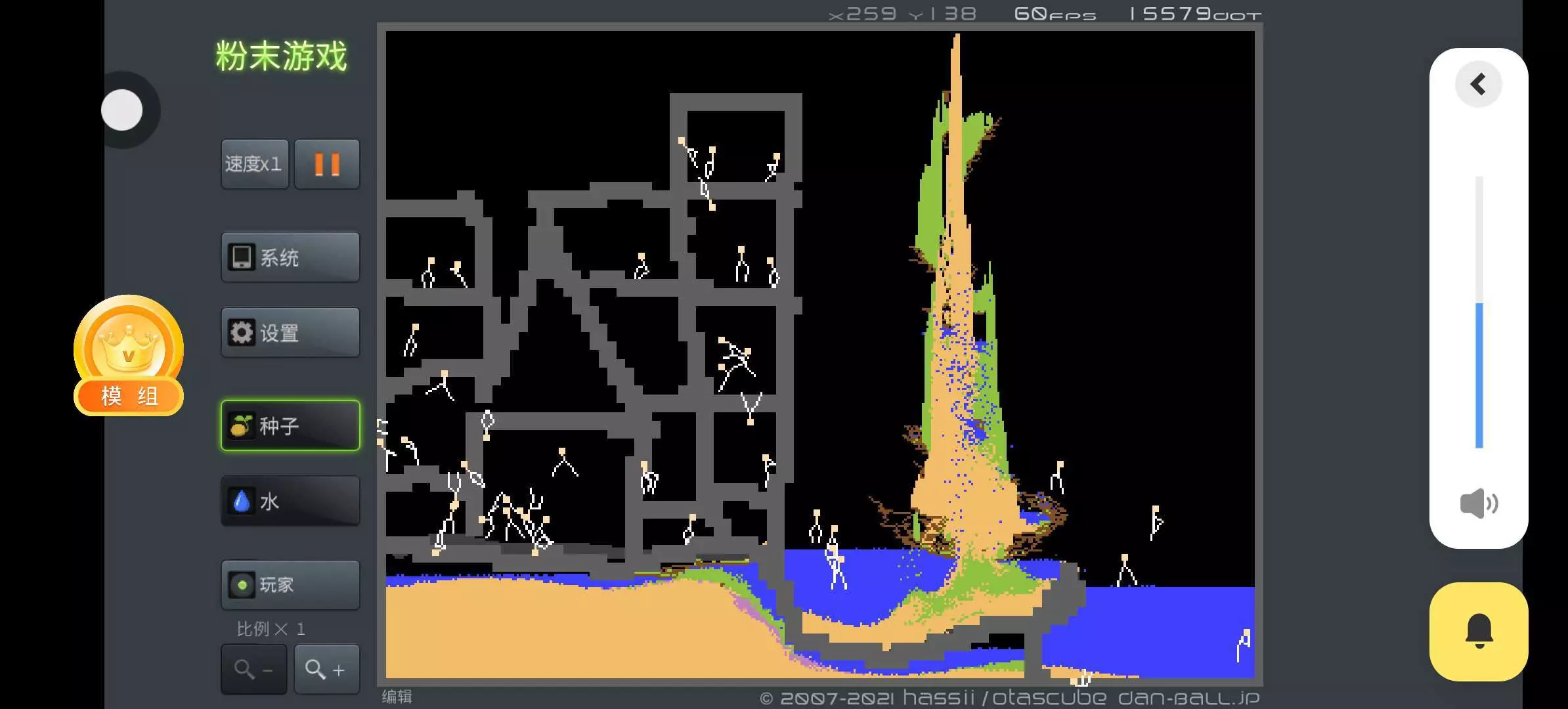Viewport: 1568px width, 709px height.
Task: Adjust the blue volume slider
Action: pos(1479,374)
